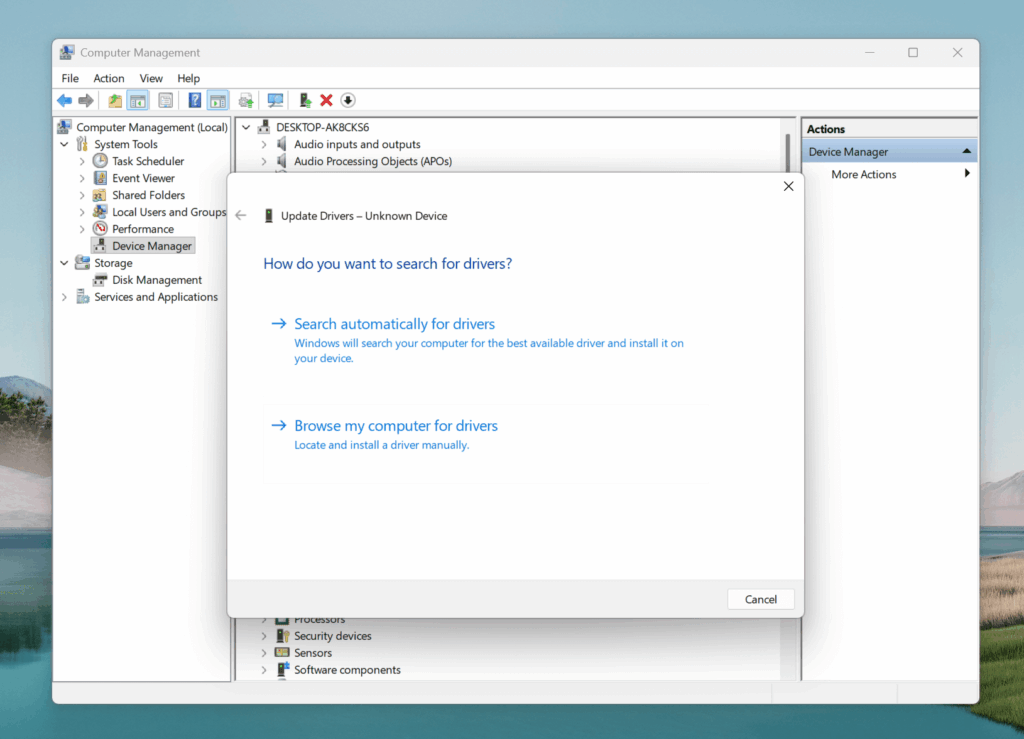Viewport: 1024px width, 739px height.
Task: Scan for hardware changes via monitor icon
Action: tap(275, 100)
